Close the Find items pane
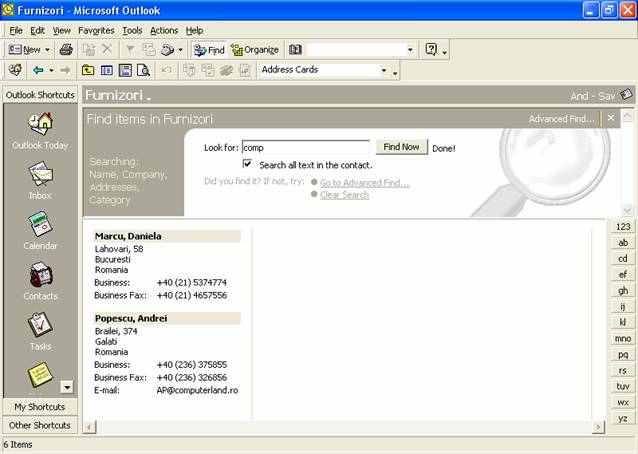Viewport: 638px width, 454px height. point(611,118)
